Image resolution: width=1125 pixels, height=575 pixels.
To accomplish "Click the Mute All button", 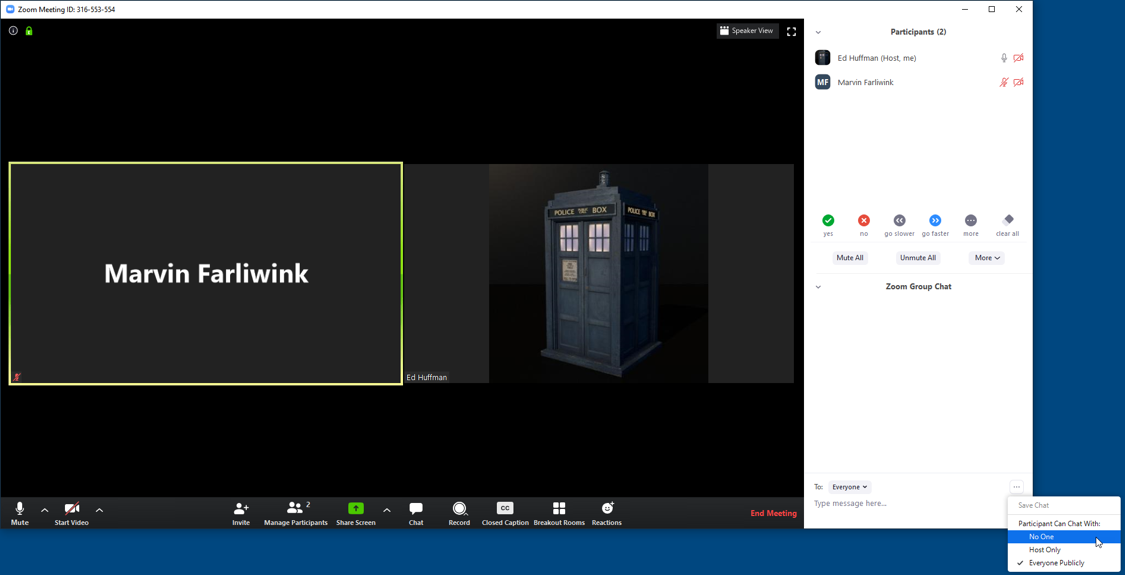I will [x=849, y=258].
